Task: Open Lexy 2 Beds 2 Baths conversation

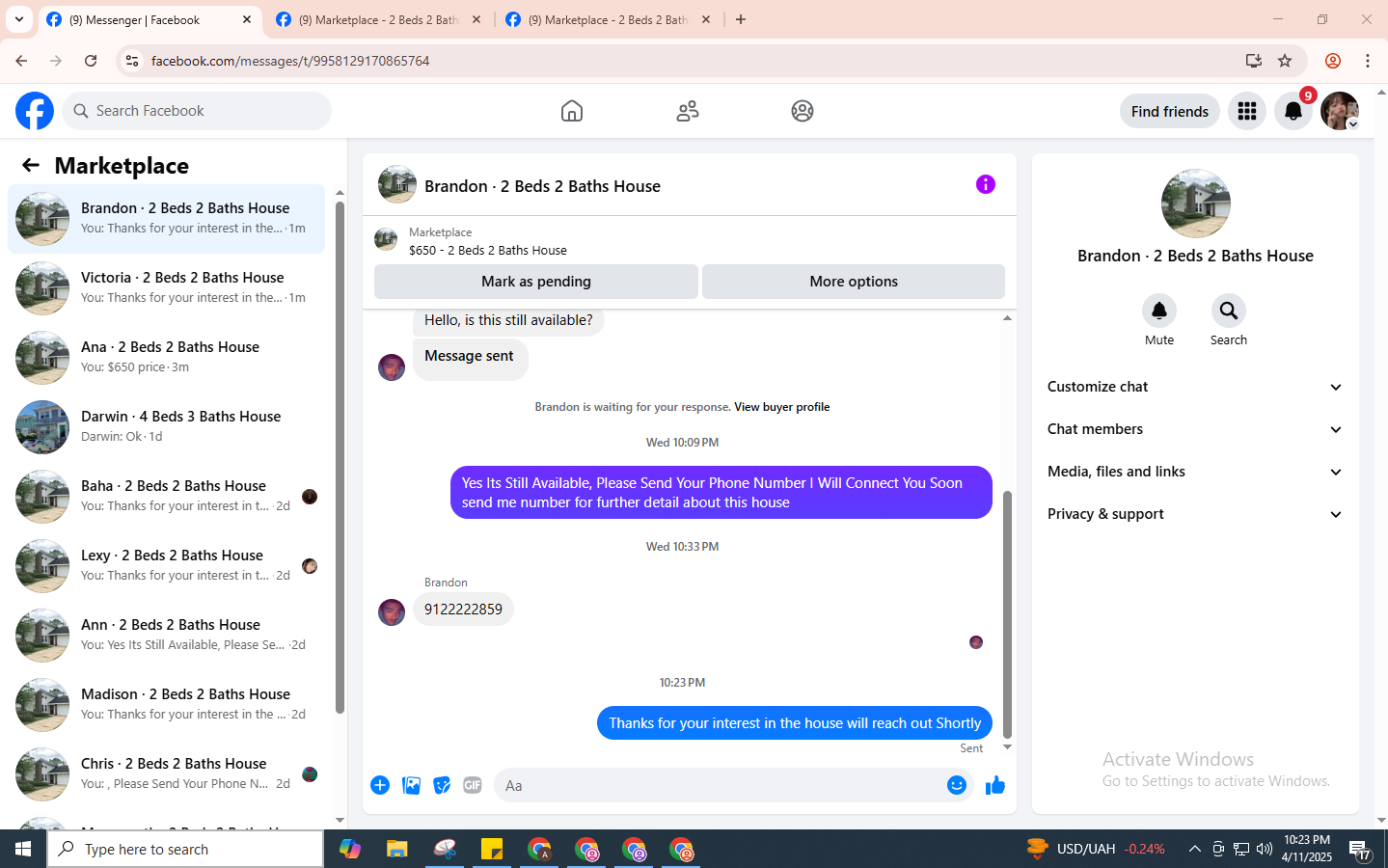Action: 166,565
